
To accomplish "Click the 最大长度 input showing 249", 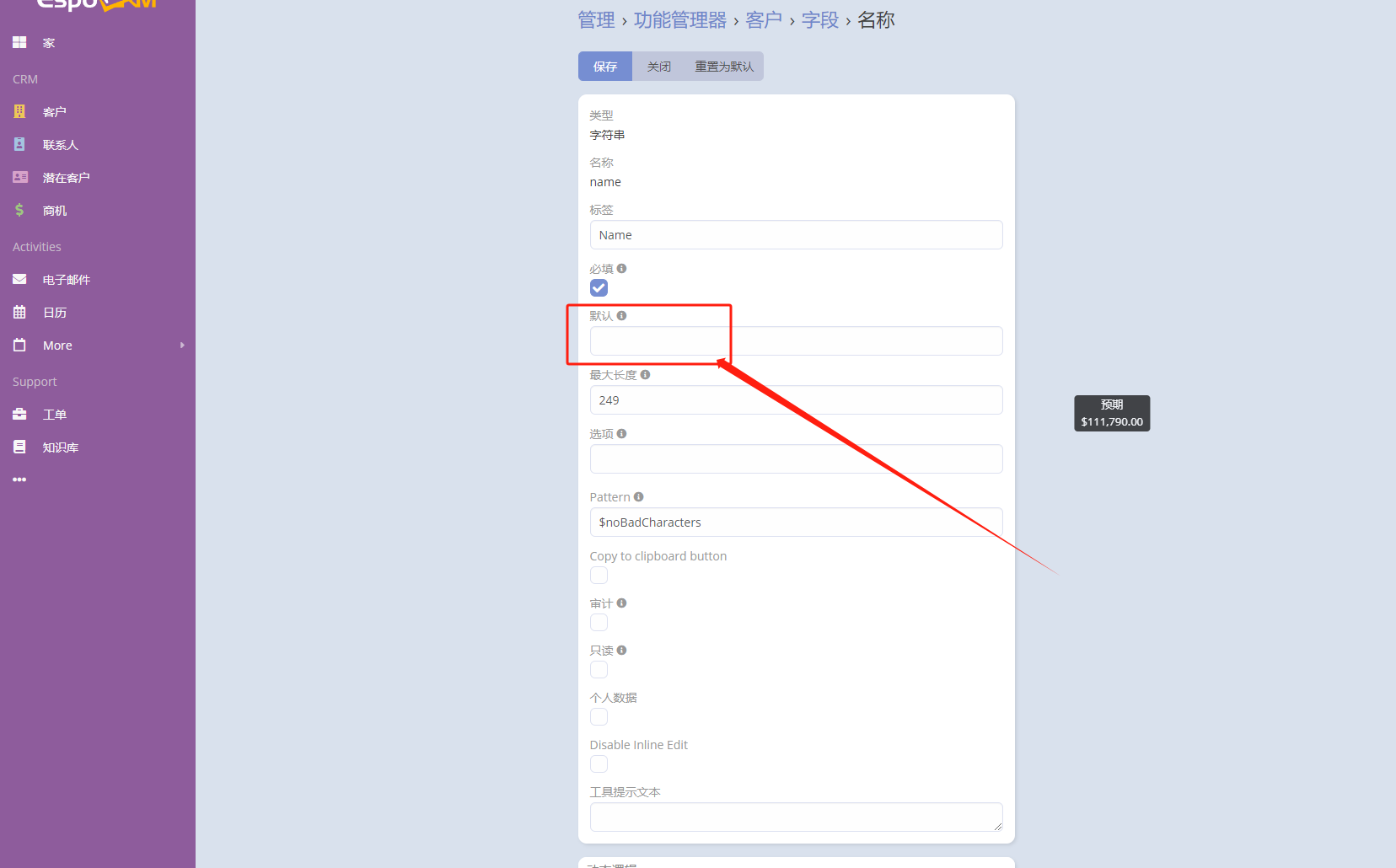I will tap(797, 399).
